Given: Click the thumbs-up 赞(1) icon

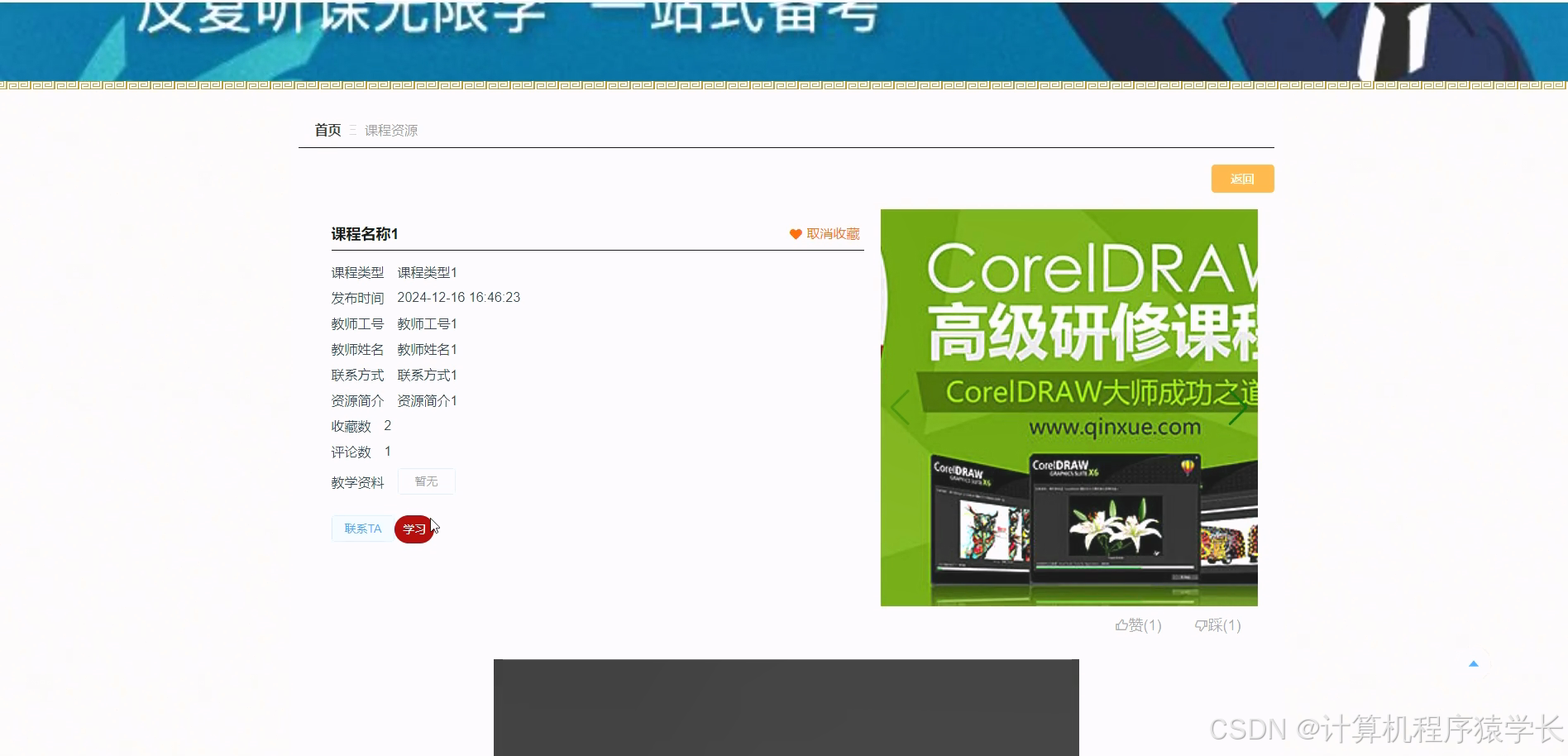Looking at the screenshot, I should [x=1121, y=625].
